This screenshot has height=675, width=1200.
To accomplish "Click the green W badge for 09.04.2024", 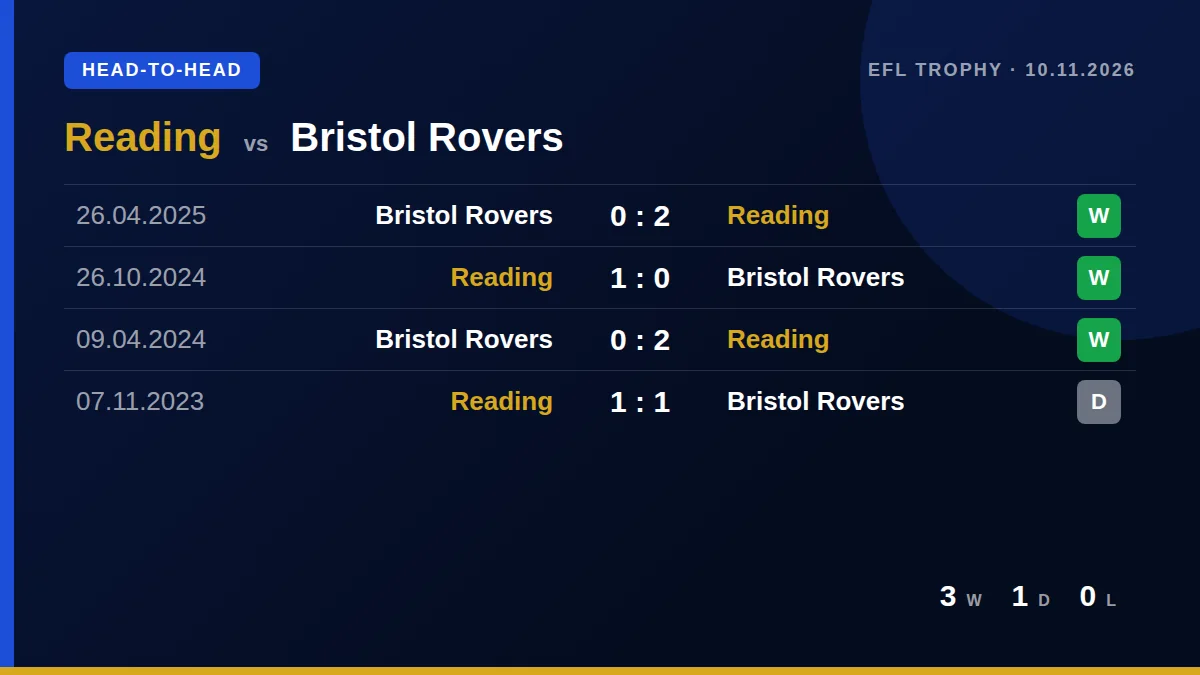I will click(x=1099, y=340).
